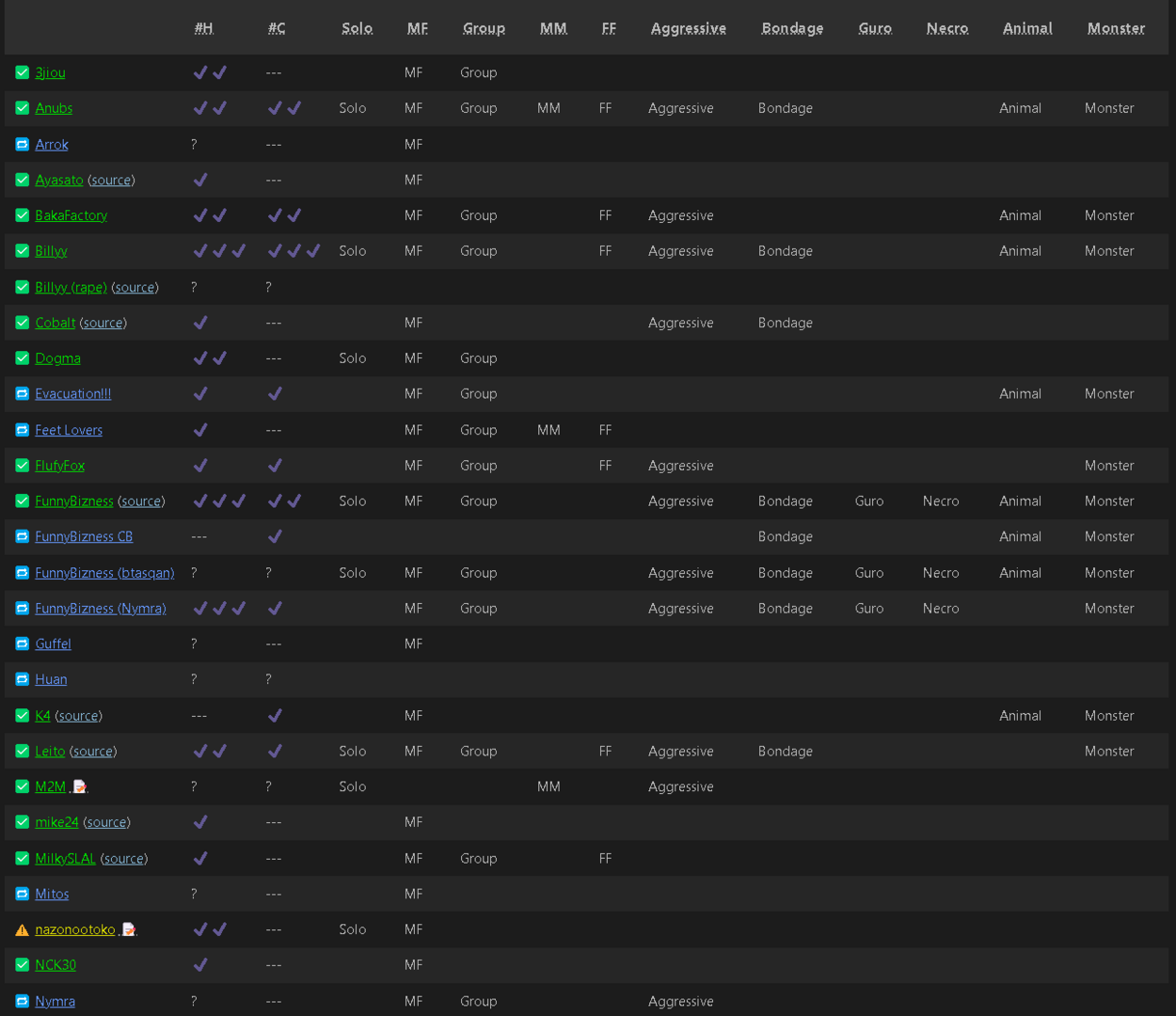This screenshot has width=1176, height=1016.
Task: Click green check icon beside NCK30
Action: click(x=23, y=965)
